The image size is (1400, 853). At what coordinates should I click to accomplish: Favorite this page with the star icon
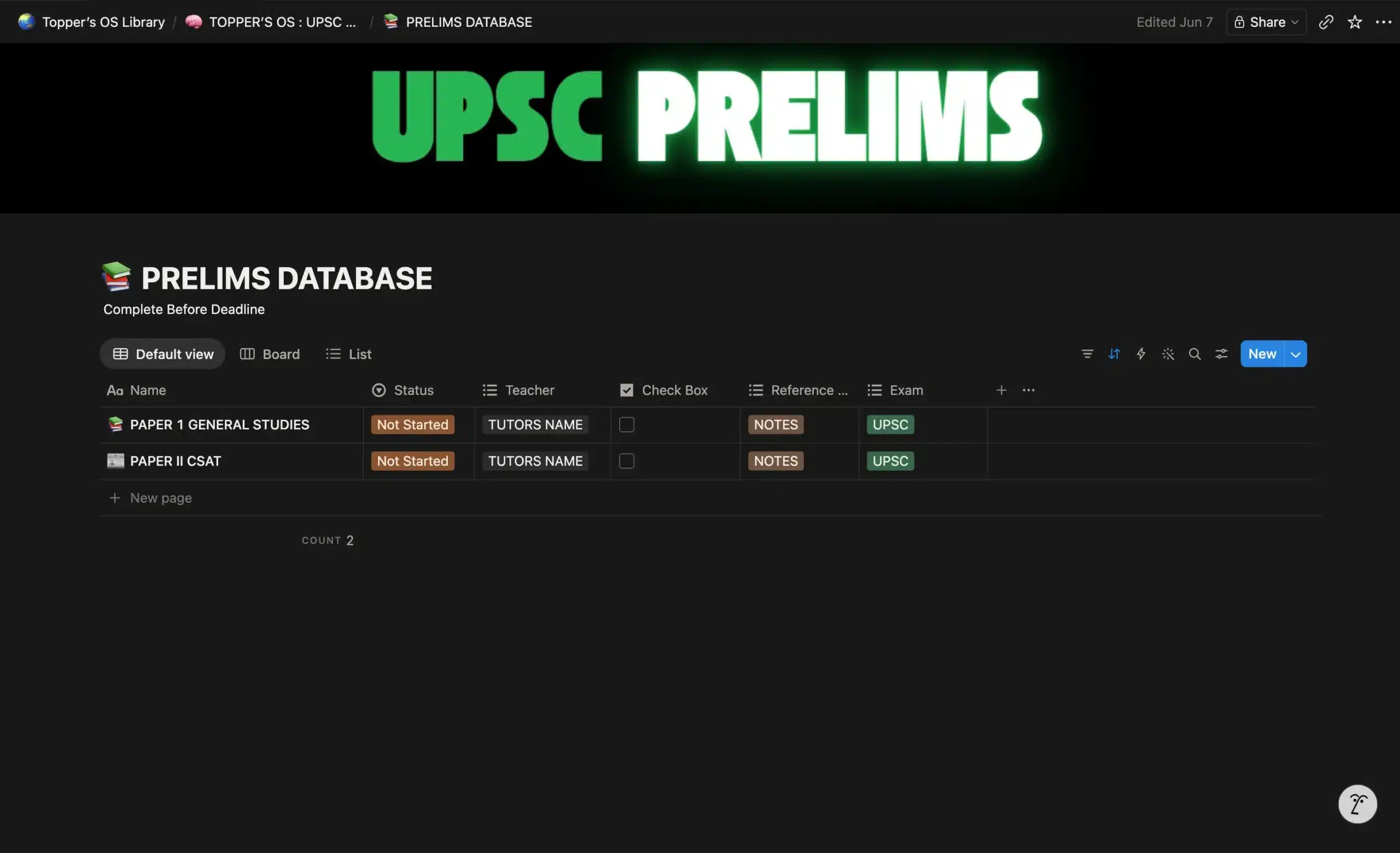(1355, 22)
